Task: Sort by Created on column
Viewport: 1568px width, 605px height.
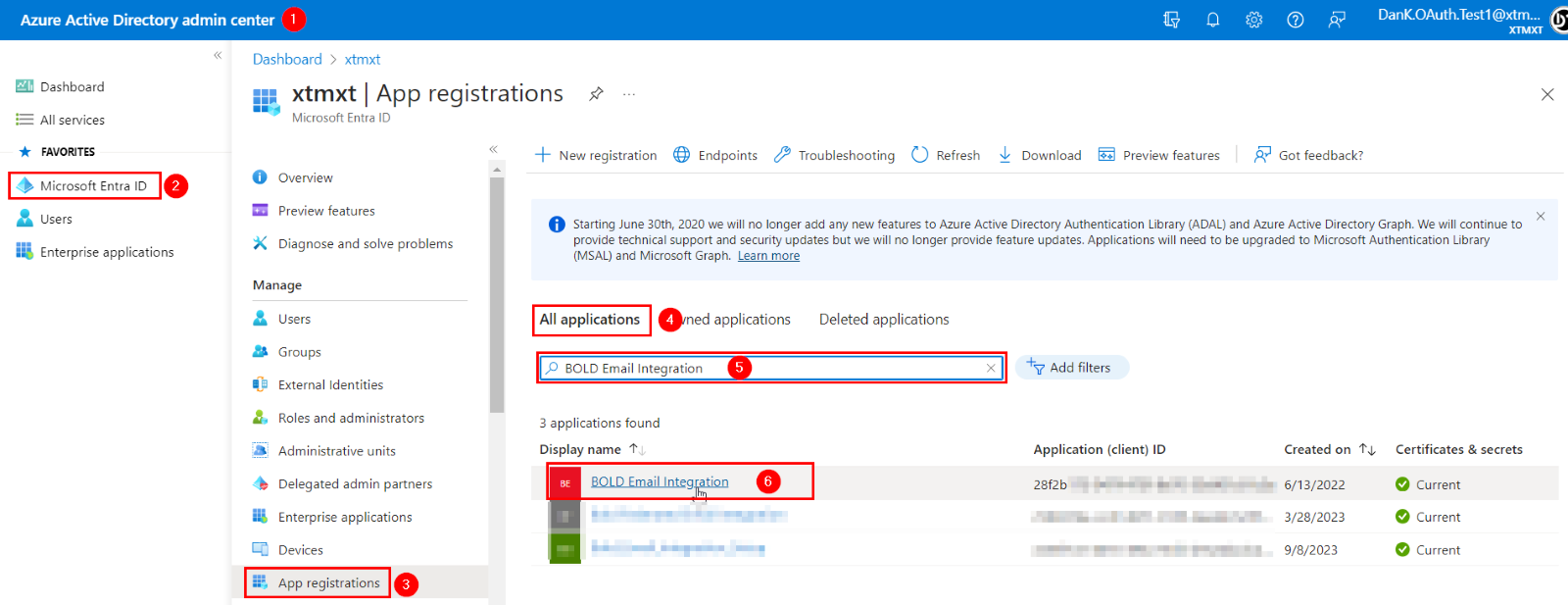Action: [x=1330, y=449]
